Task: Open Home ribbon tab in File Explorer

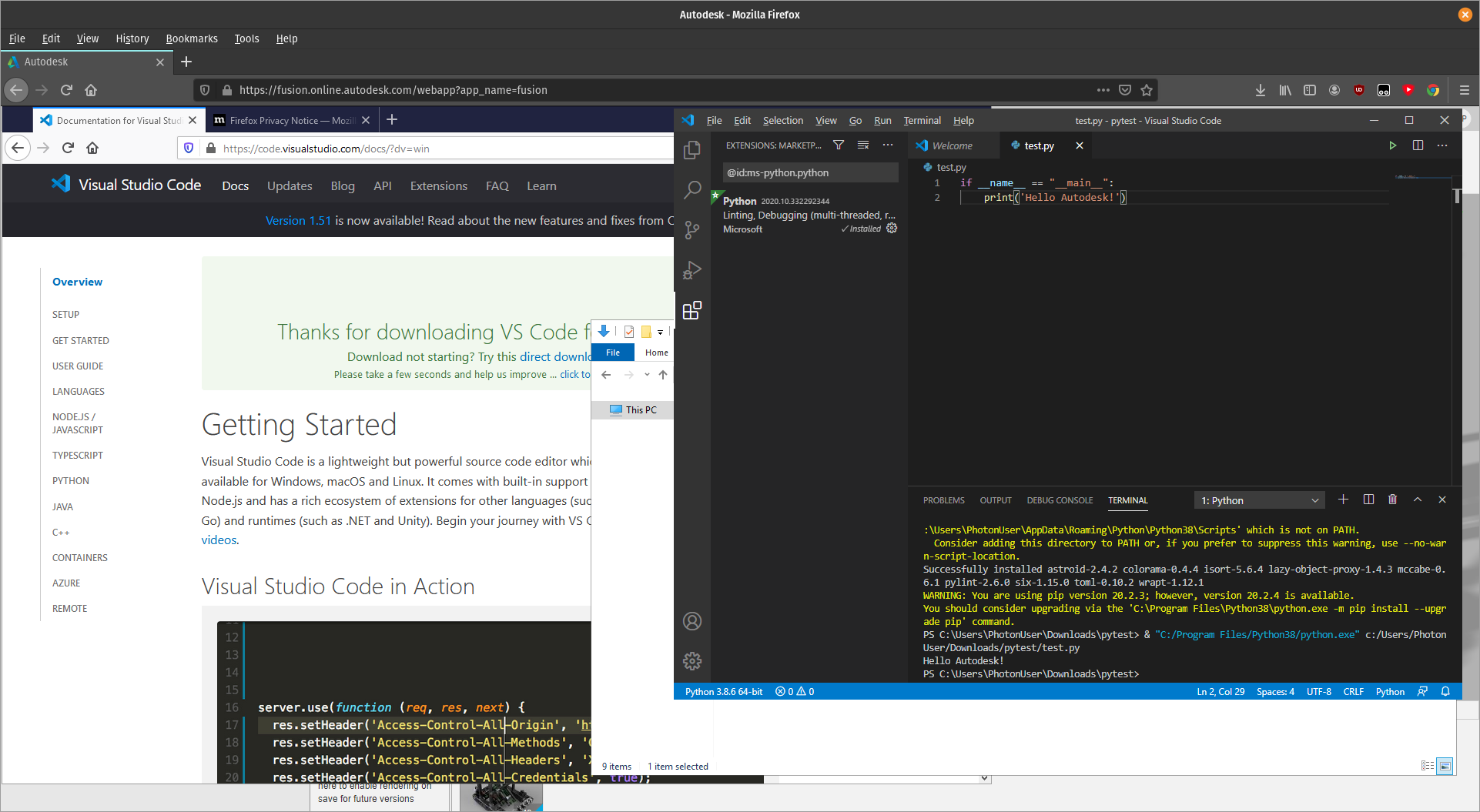Action: tap(657, 353)
